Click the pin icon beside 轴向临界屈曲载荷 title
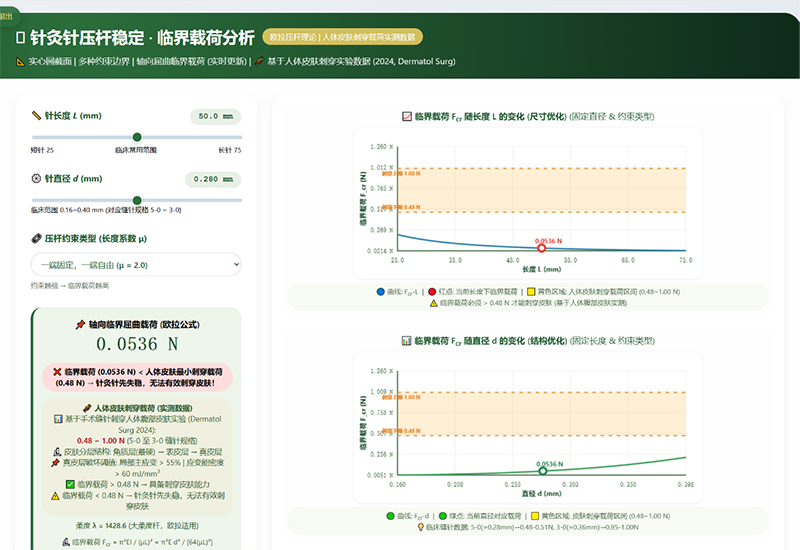 pyautogui.click(x=80, y=324)
